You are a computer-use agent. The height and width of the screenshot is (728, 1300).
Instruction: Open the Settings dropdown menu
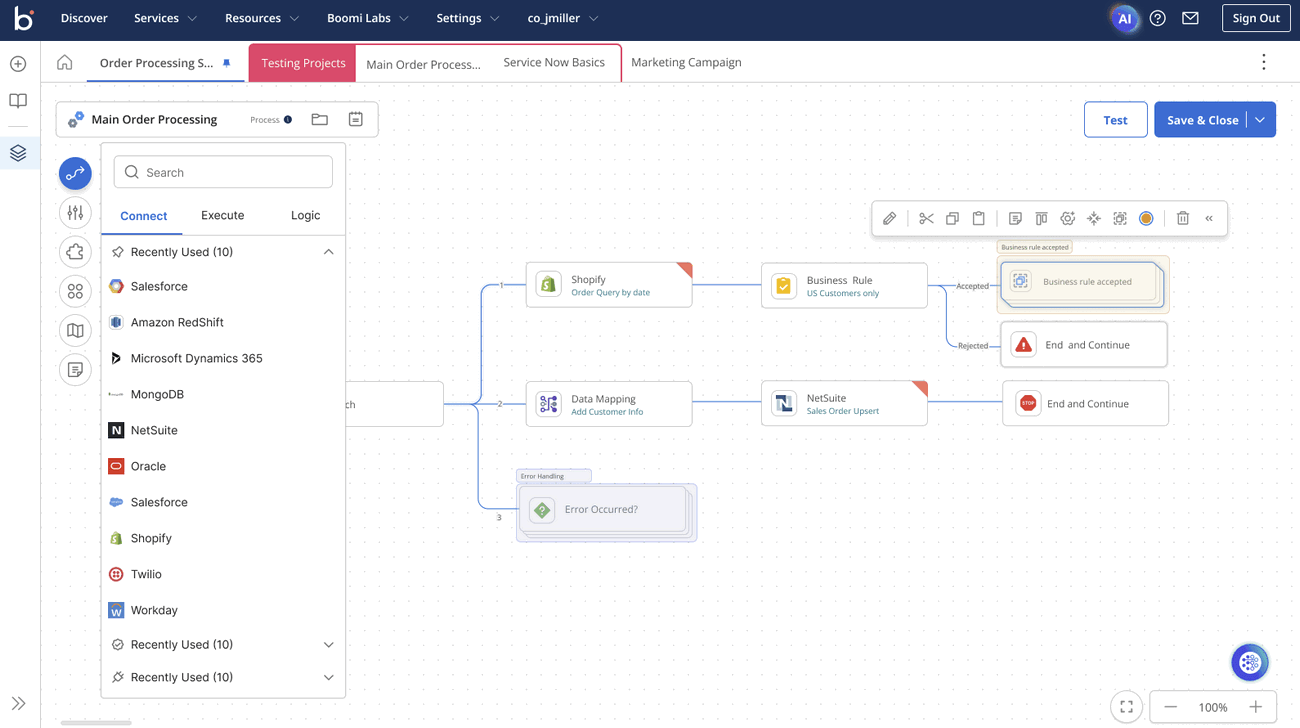467,18
